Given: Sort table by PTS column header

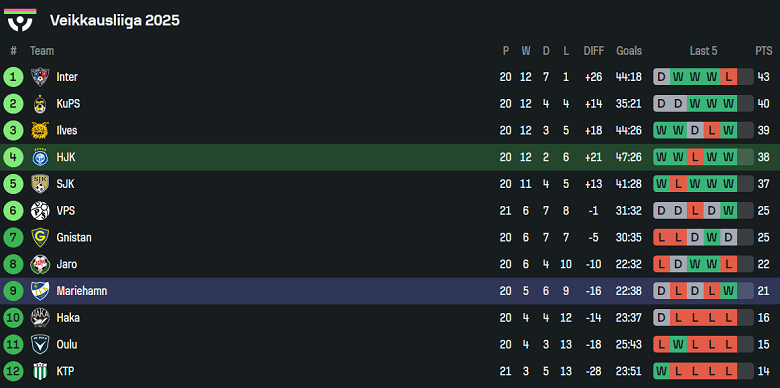Looking at the screenshot, I should [764, 51].
